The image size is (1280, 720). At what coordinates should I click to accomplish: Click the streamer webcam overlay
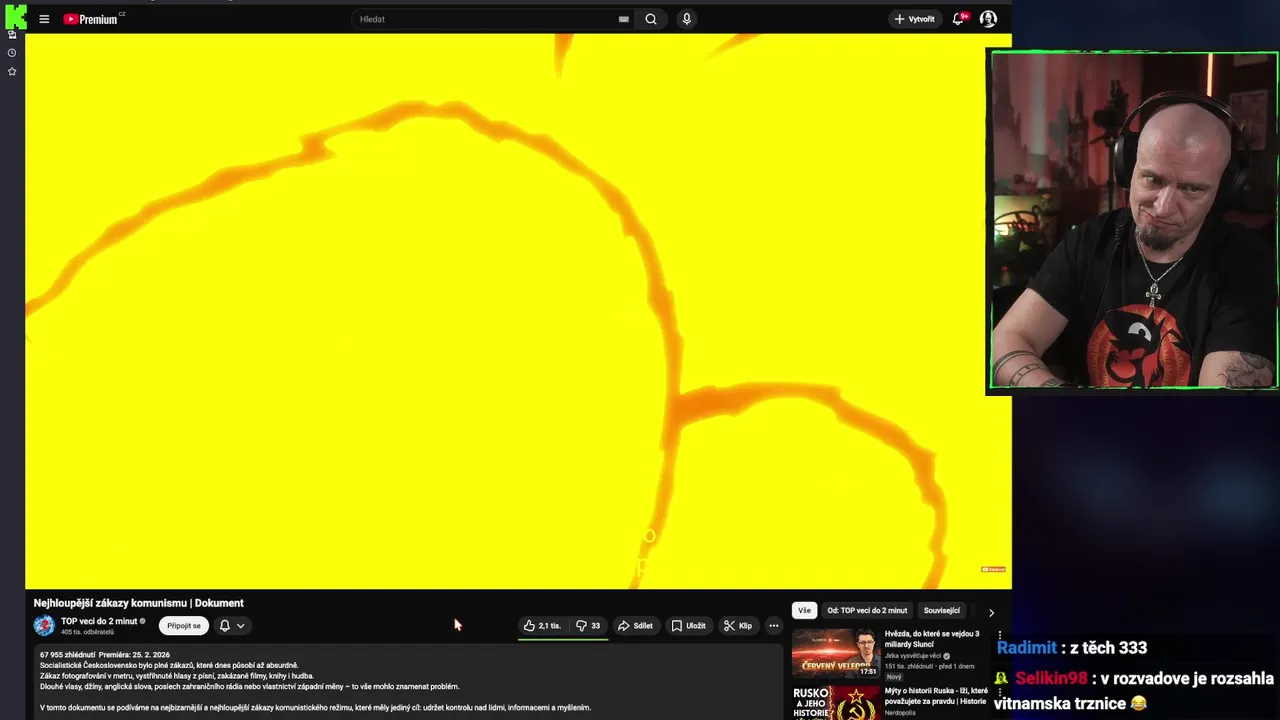pyautogui.click(x=1134, y=220)
